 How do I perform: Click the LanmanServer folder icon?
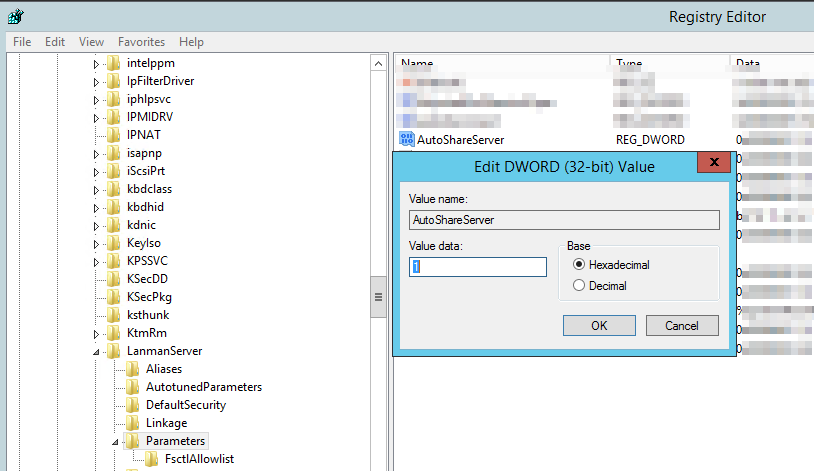coord(114,351)
